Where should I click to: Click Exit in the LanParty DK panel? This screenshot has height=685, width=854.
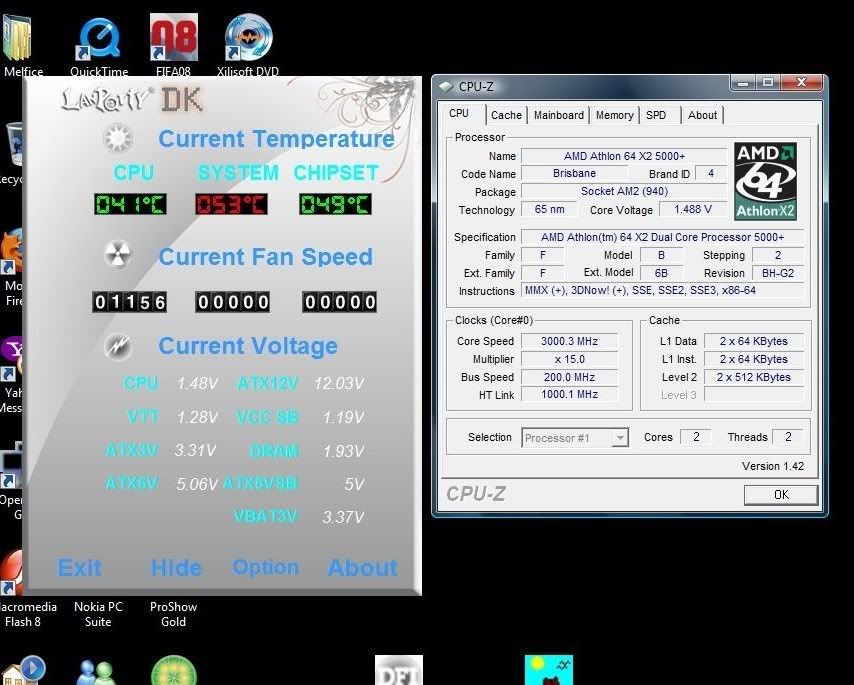tap(80, 568)
